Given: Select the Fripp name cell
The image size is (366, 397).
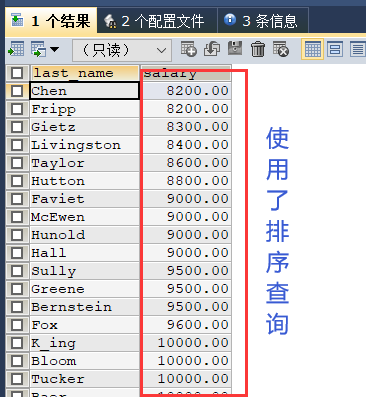Looking at the screenshot, I should click(x=85, y=109).
